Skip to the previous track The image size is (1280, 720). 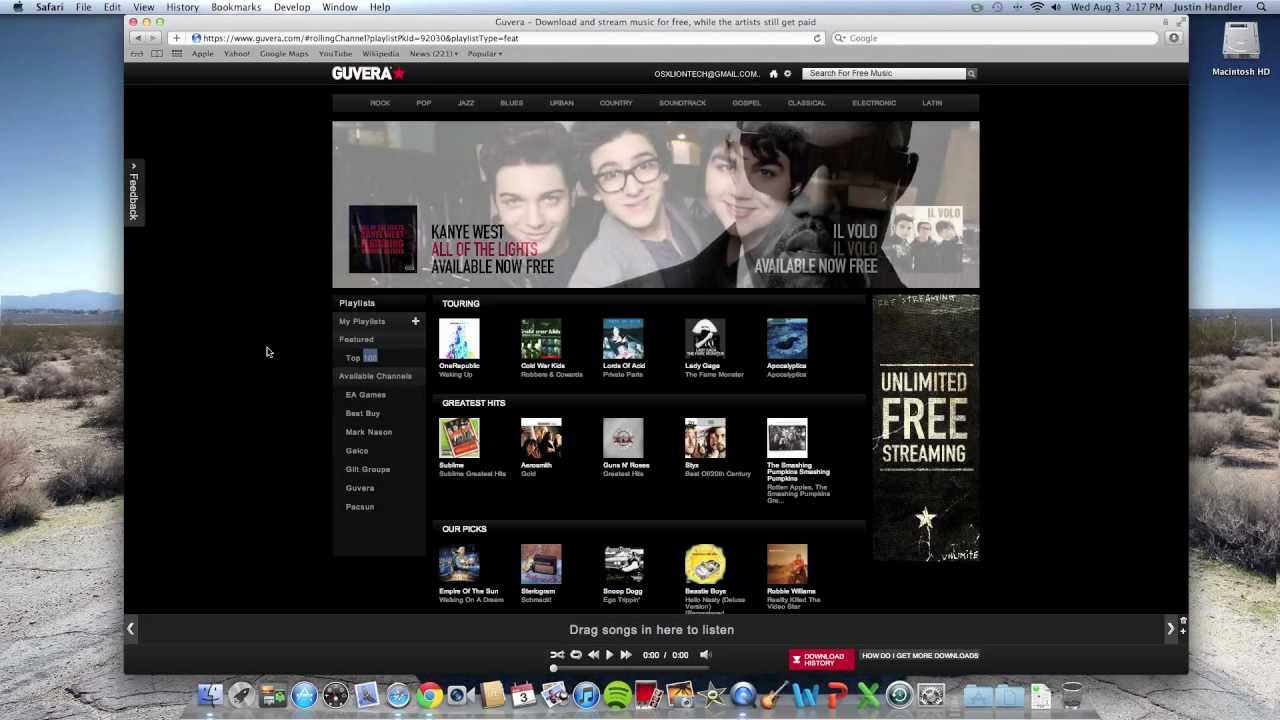pos(593,655)
